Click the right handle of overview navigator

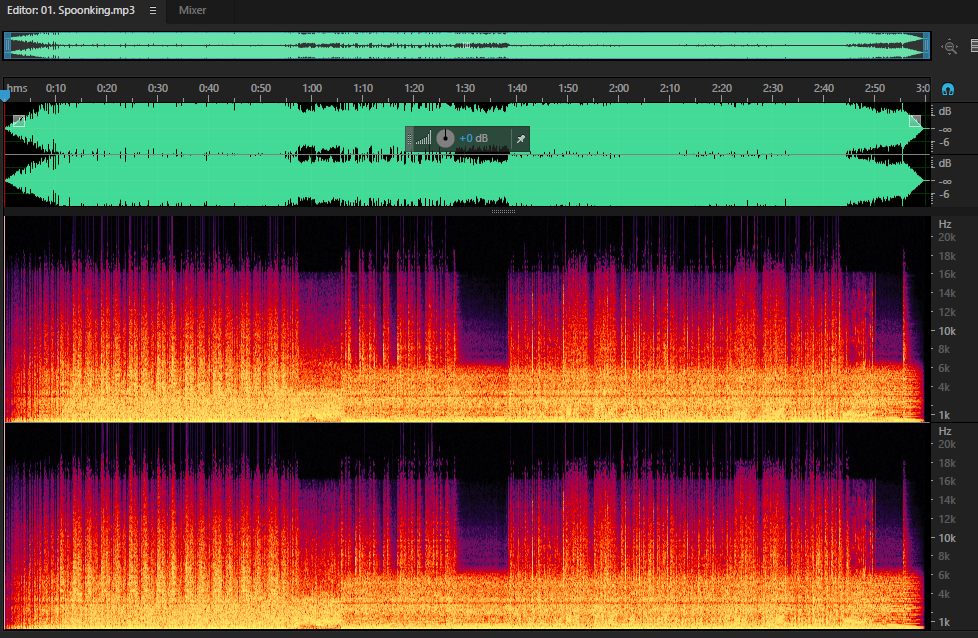[x=927, y=46]
